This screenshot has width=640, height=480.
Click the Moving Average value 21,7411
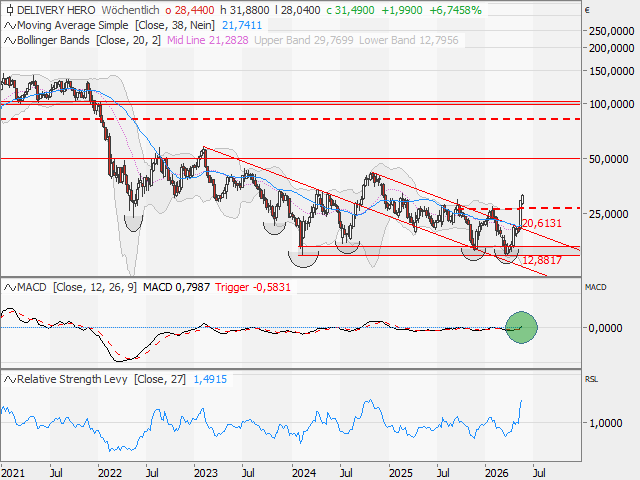click(242, 25)
